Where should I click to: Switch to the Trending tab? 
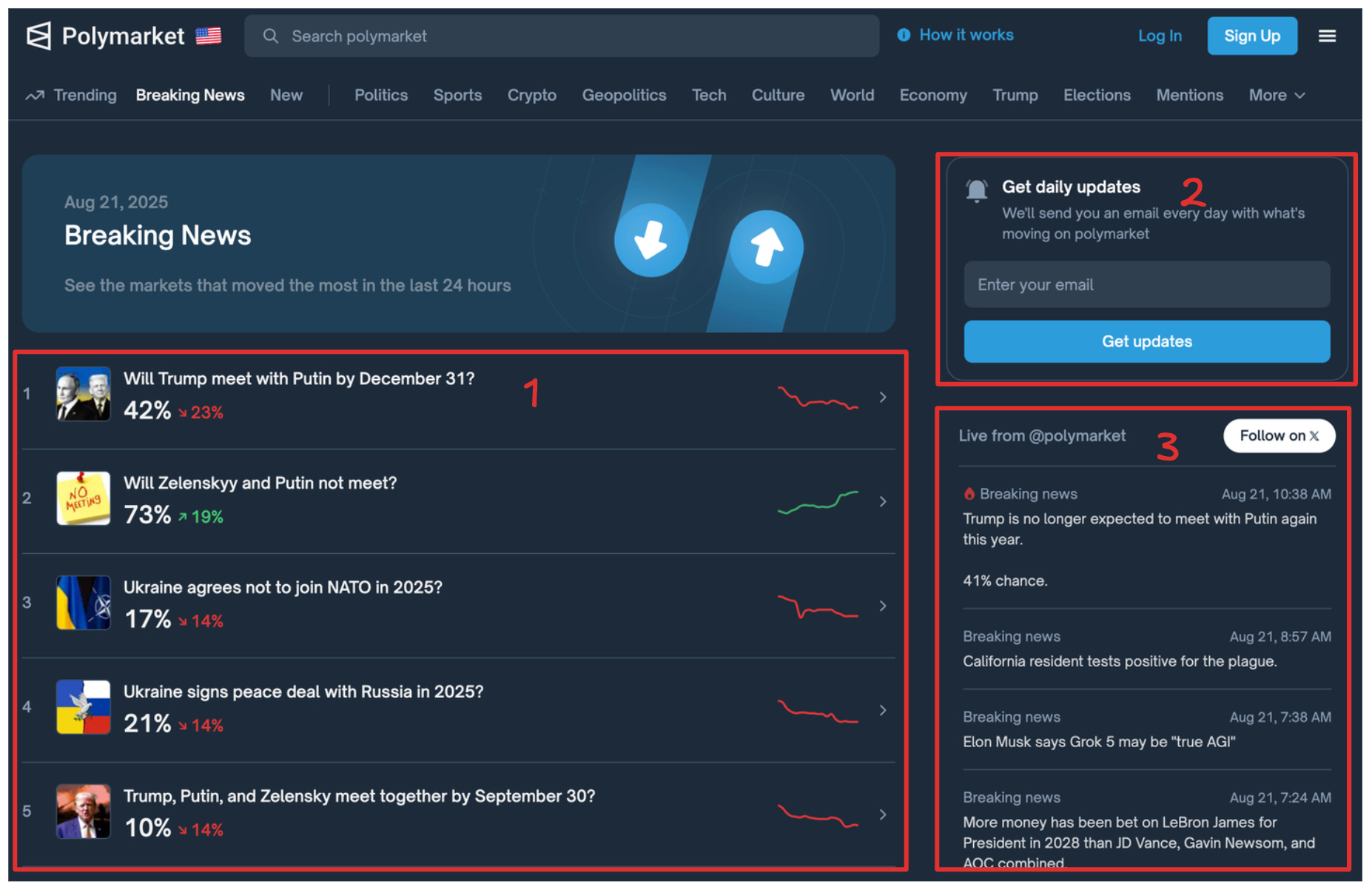[71, 96]
